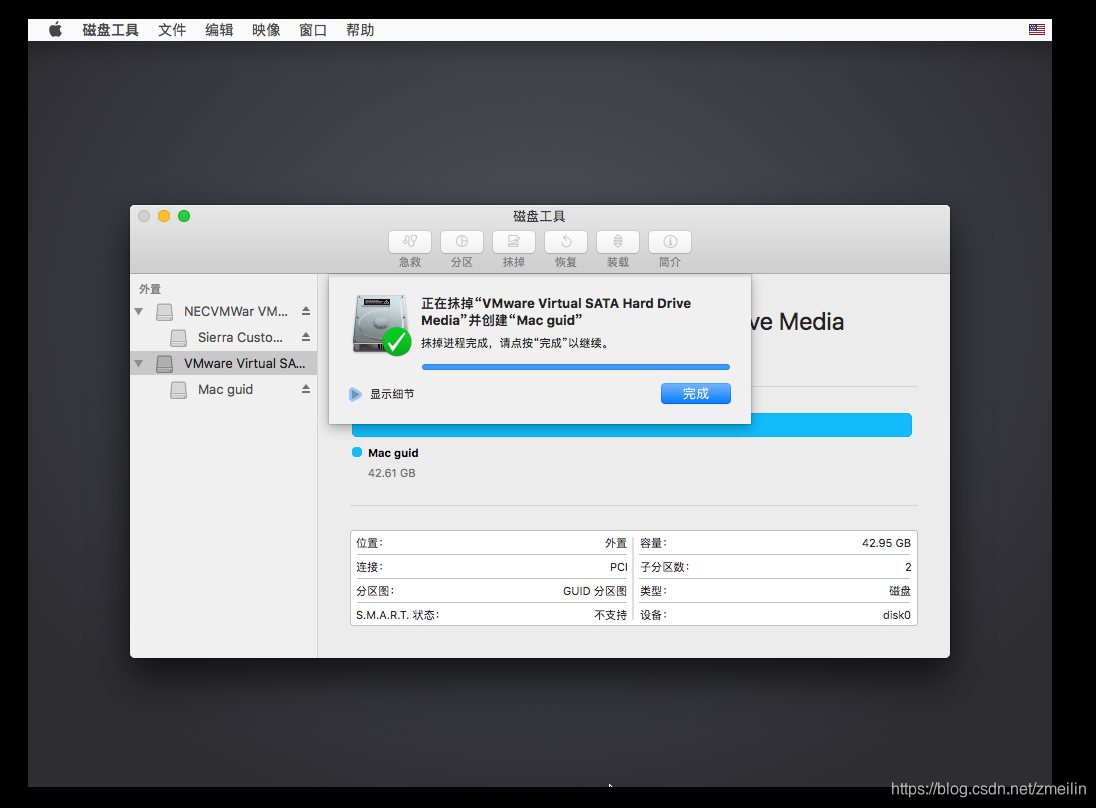1096x808 pixels.
Task: Click the 装载 mount toolbar icon
Action: (618, 242)
